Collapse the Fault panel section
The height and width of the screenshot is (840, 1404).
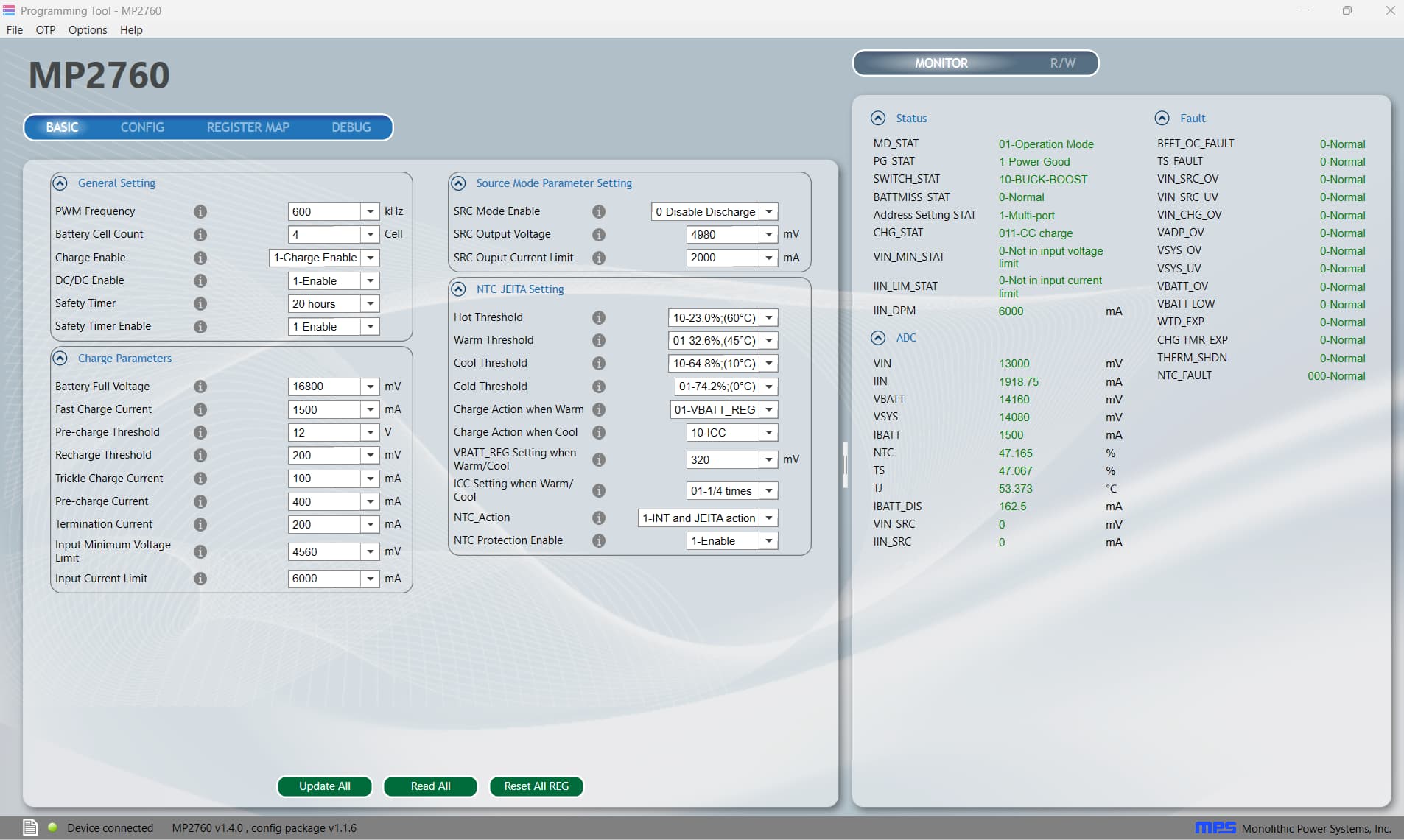(1162, 118)
